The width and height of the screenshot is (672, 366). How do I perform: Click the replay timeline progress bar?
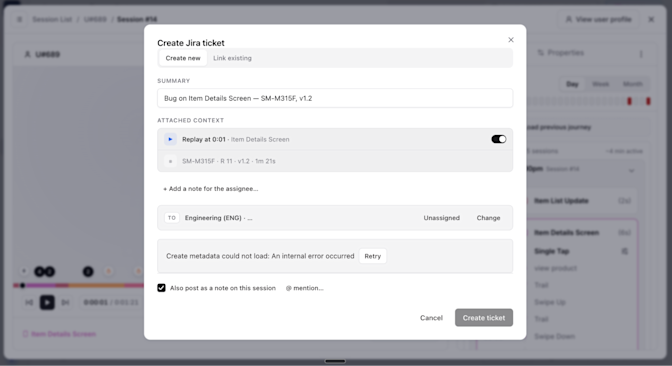(x=78, y=285)
